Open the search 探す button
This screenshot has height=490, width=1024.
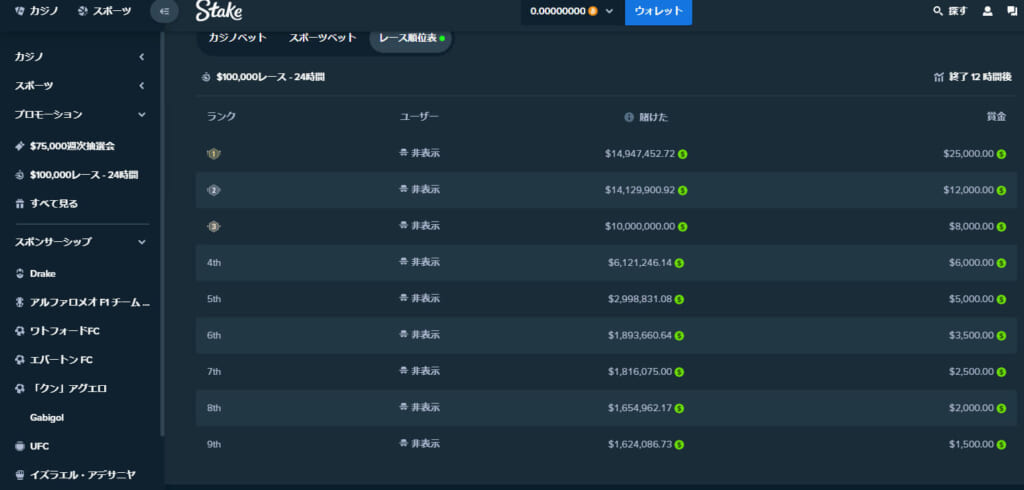[x=950, y=11]
